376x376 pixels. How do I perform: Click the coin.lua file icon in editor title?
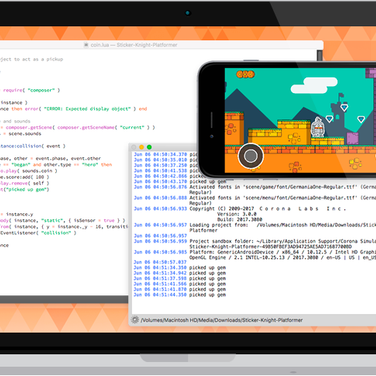click(86, 45)
